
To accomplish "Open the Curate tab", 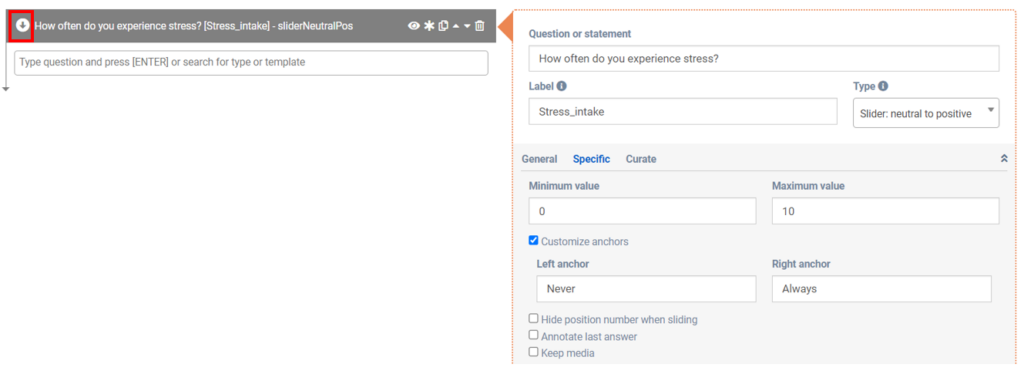I will [641, 159].
